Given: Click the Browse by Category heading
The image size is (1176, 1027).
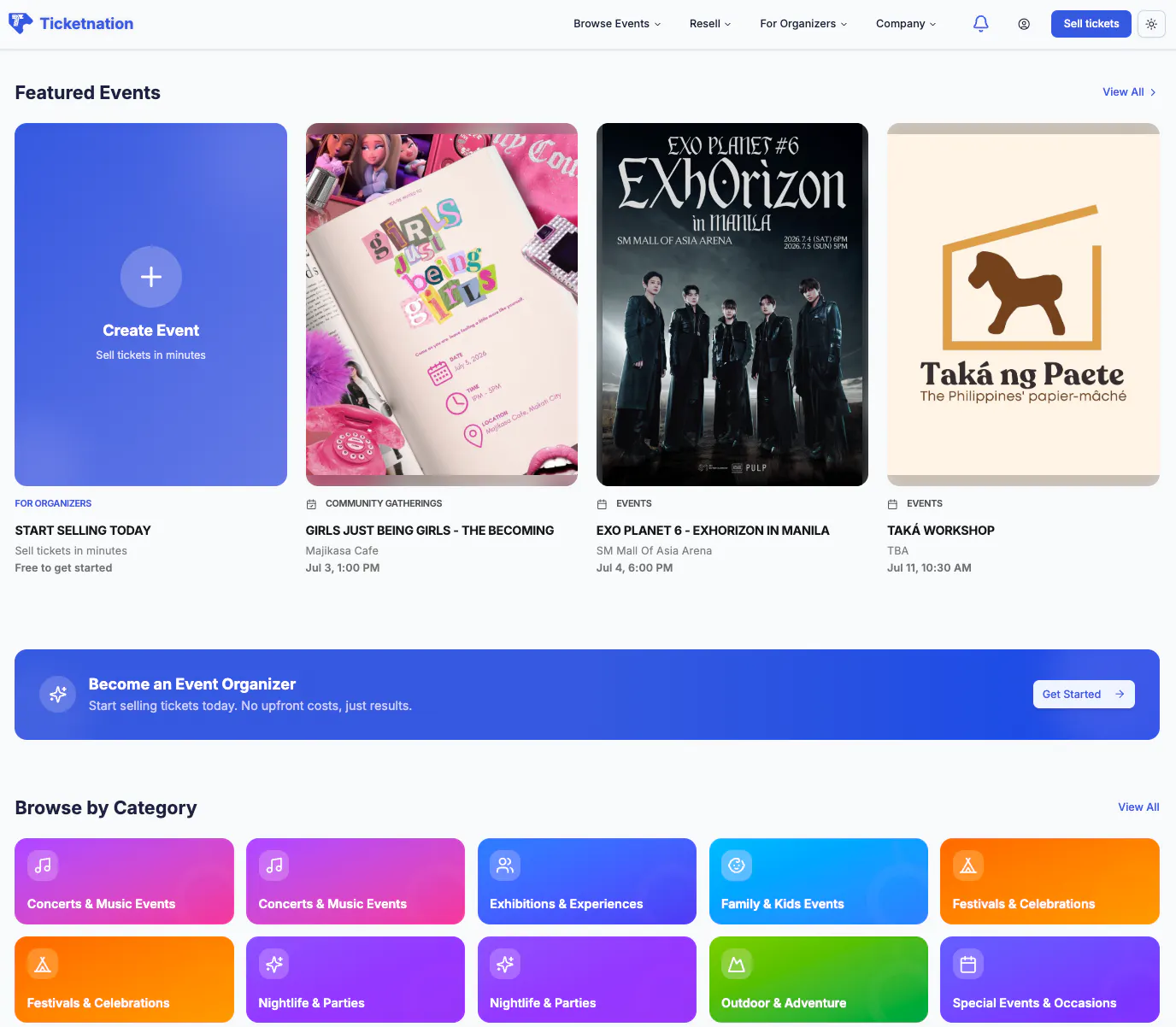Looking at the screenshot, I should point(106,807).
